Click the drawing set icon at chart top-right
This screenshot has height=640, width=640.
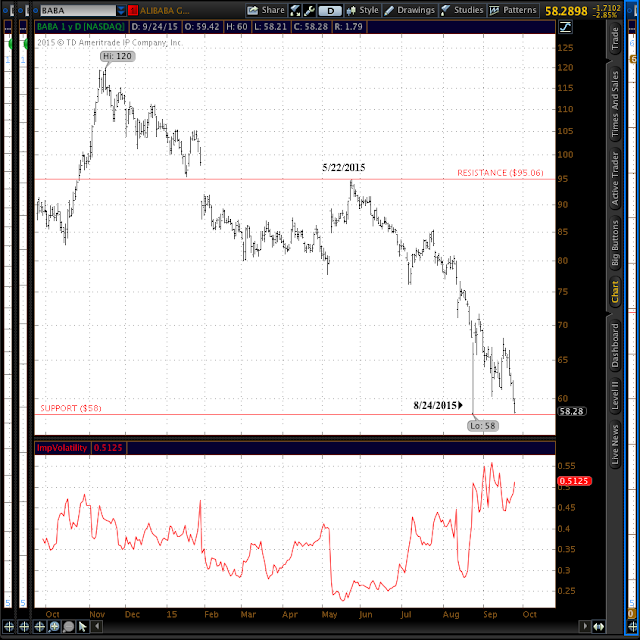click(x=565, y=27)
